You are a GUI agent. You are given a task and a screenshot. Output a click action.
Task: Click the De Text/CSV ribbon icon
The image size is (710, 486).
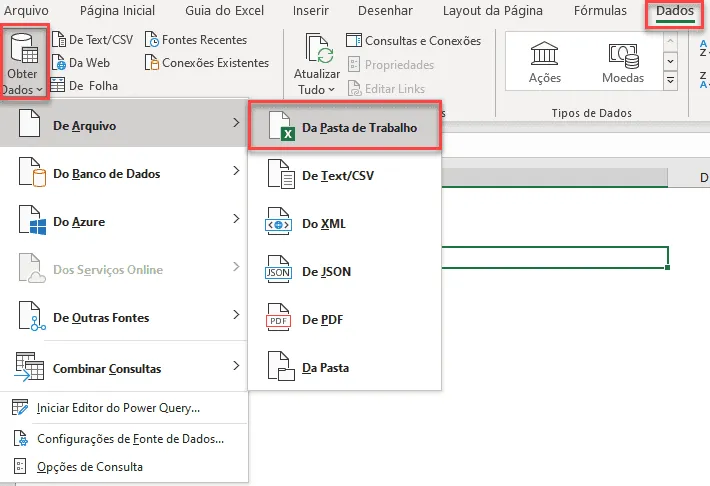tap(59, 39)
